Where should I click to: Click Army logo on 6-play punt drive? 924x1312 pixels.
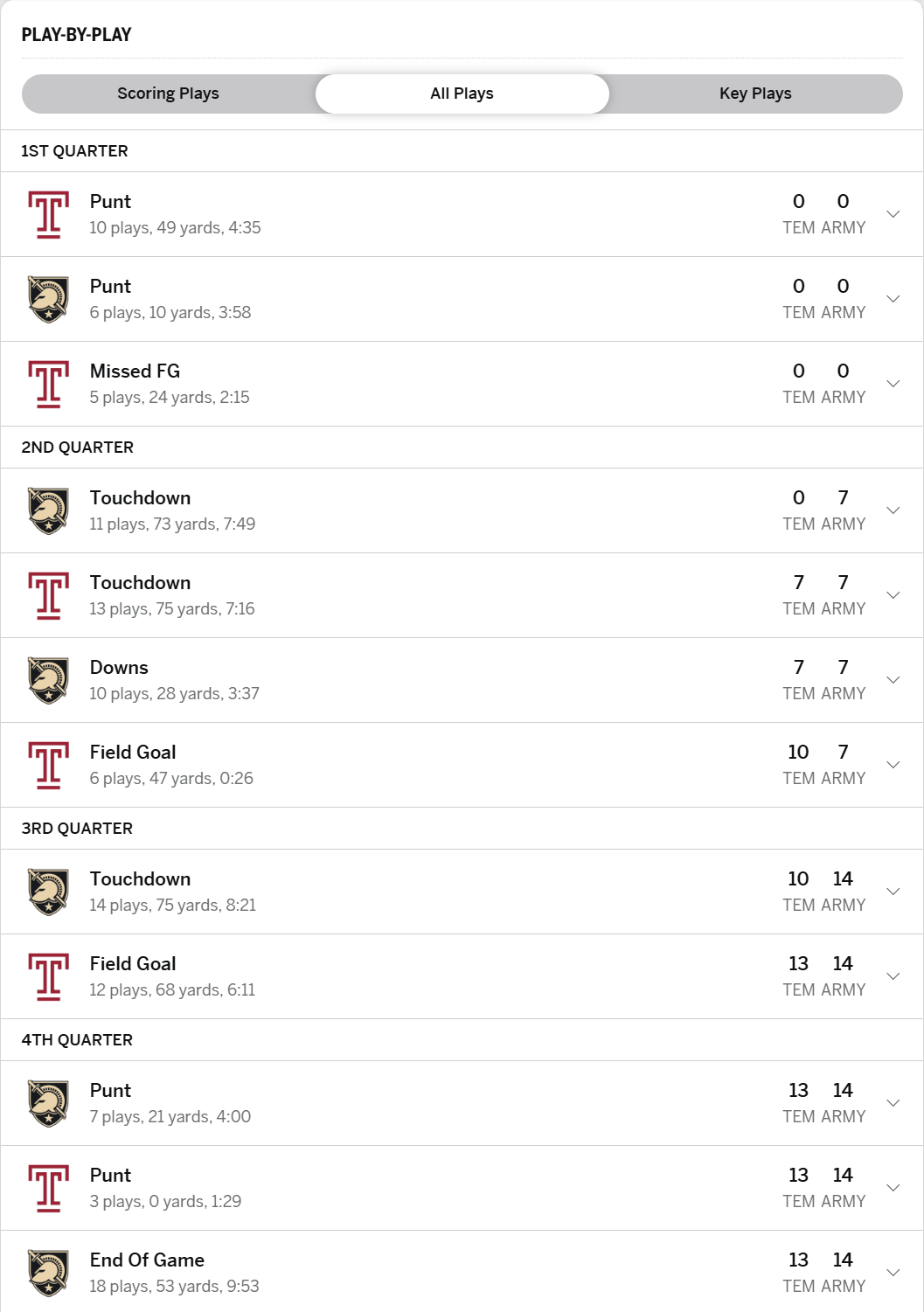[49, 299]
